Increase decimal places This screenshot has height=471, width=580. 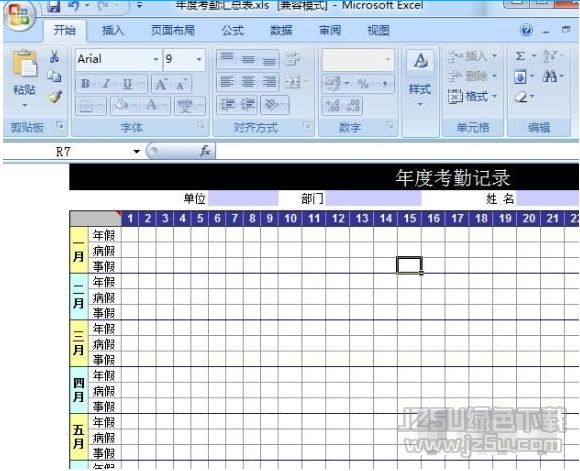click(x=333, y=105)
